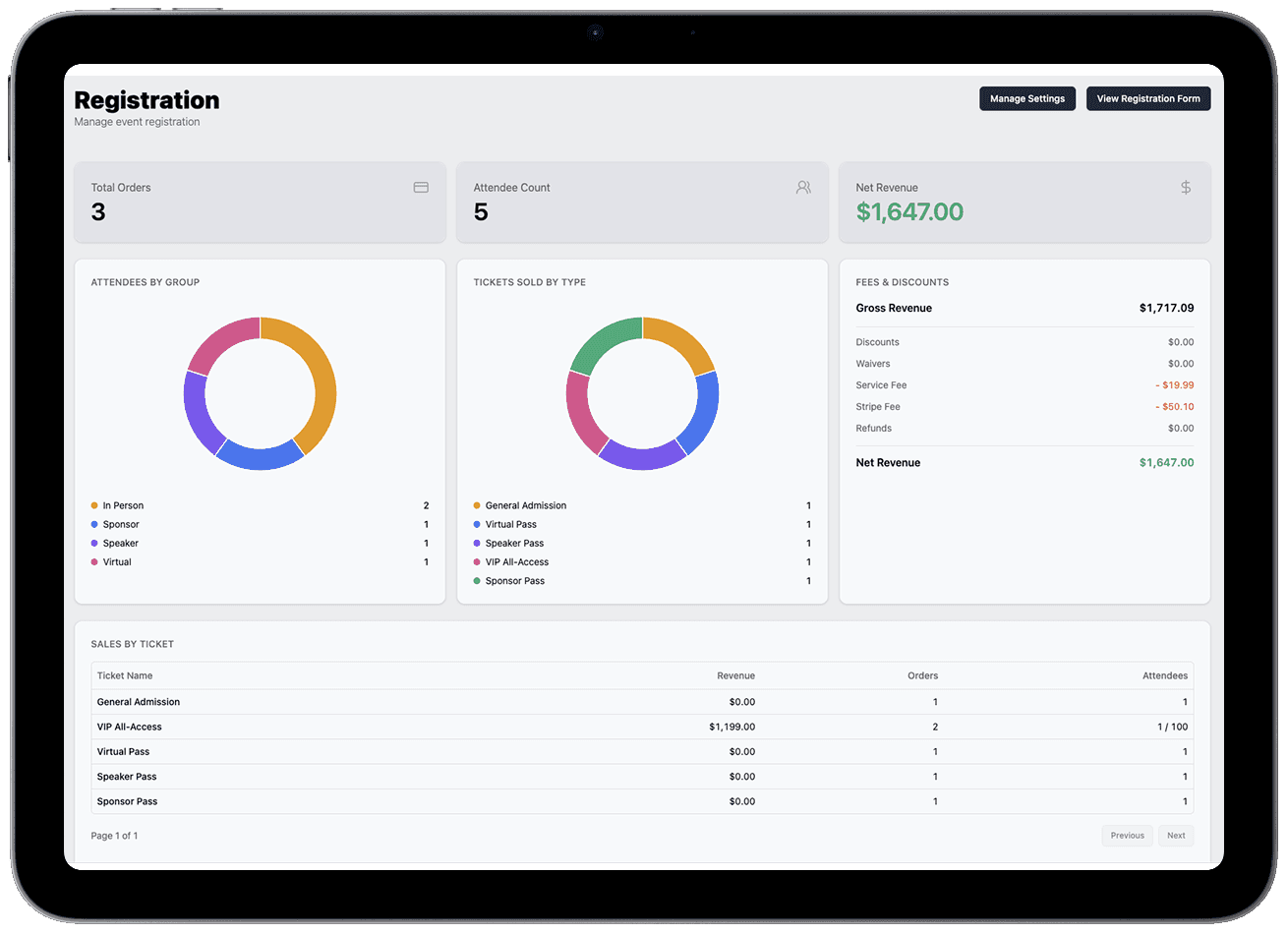1288x934 pixels.
Task: Select the pink Virtual legend dot
Action: pos(94,562)
